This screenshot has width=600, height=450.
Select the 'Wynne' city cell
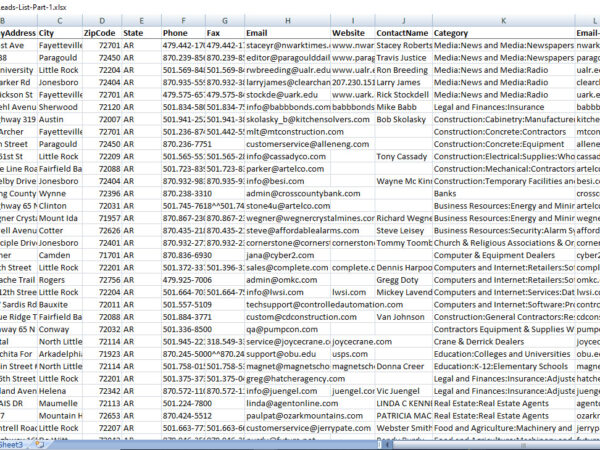click(x=60, y=194)
